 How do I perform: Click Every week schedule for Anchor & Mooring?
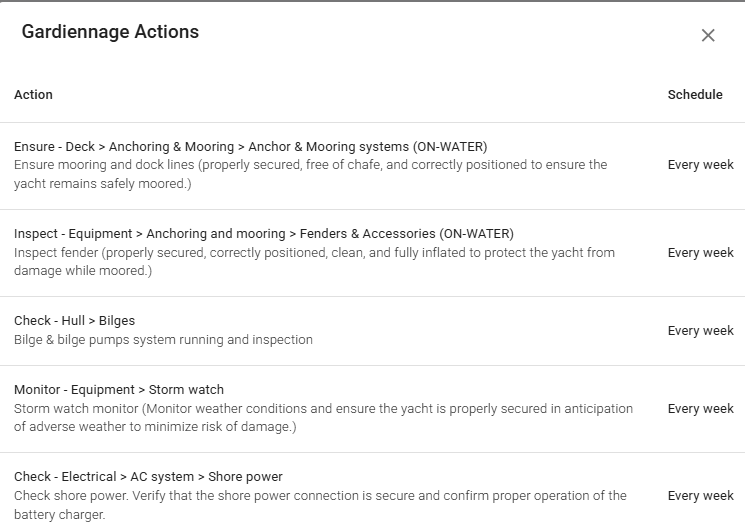[x=700, y=165]
